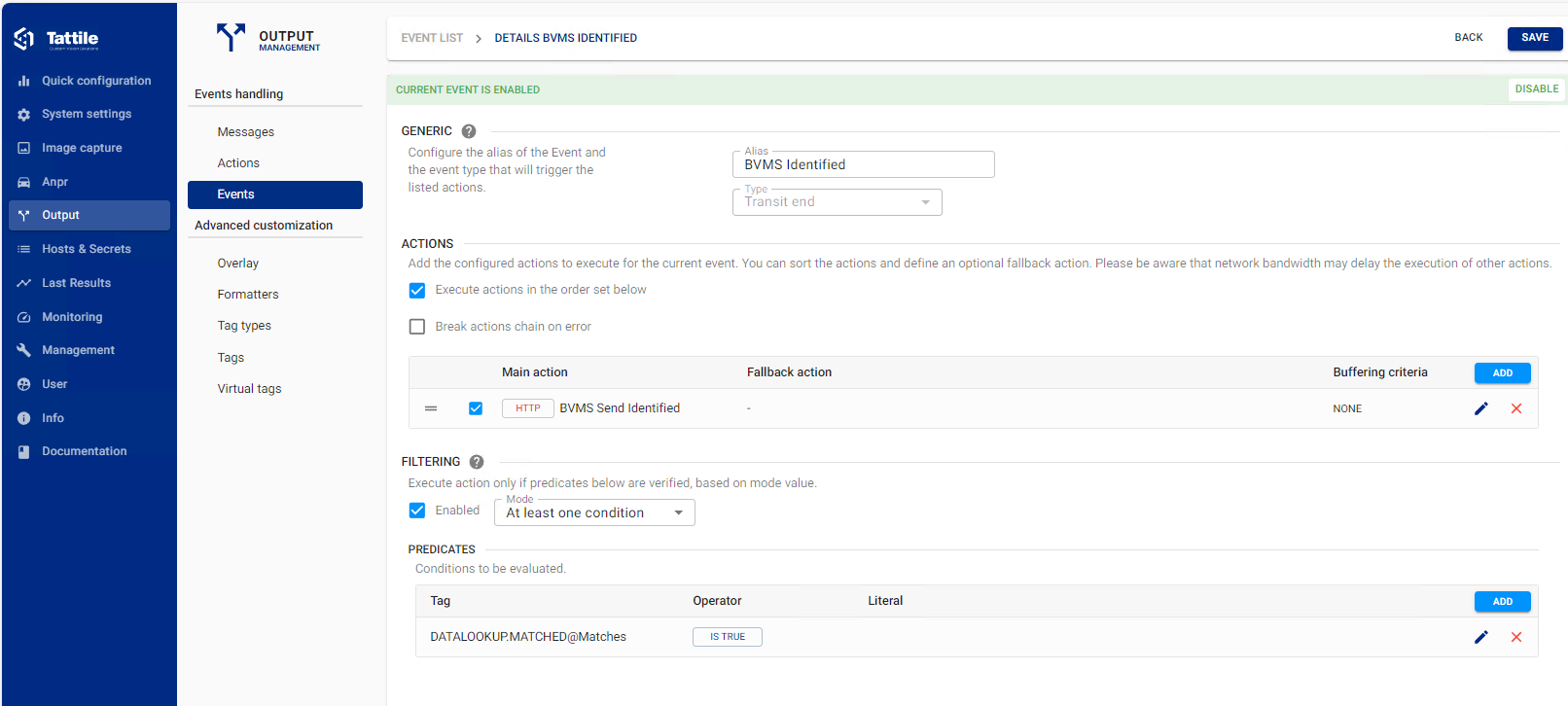Click the BVMS Send Identified action name
1568x706 pixels.
(620, 408)
